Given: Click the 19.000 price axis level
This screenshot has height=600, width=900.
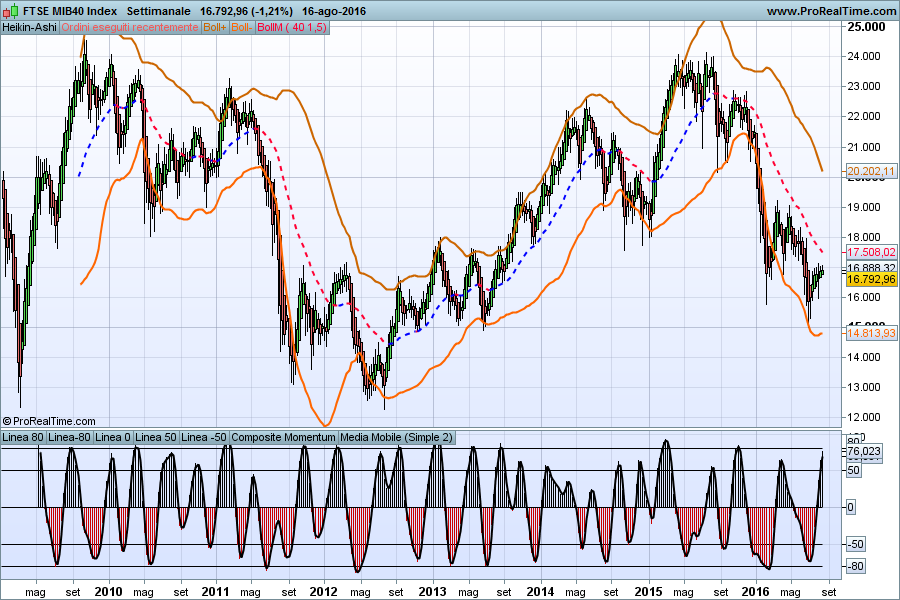Looking at the screenshot, I should 864,207.
